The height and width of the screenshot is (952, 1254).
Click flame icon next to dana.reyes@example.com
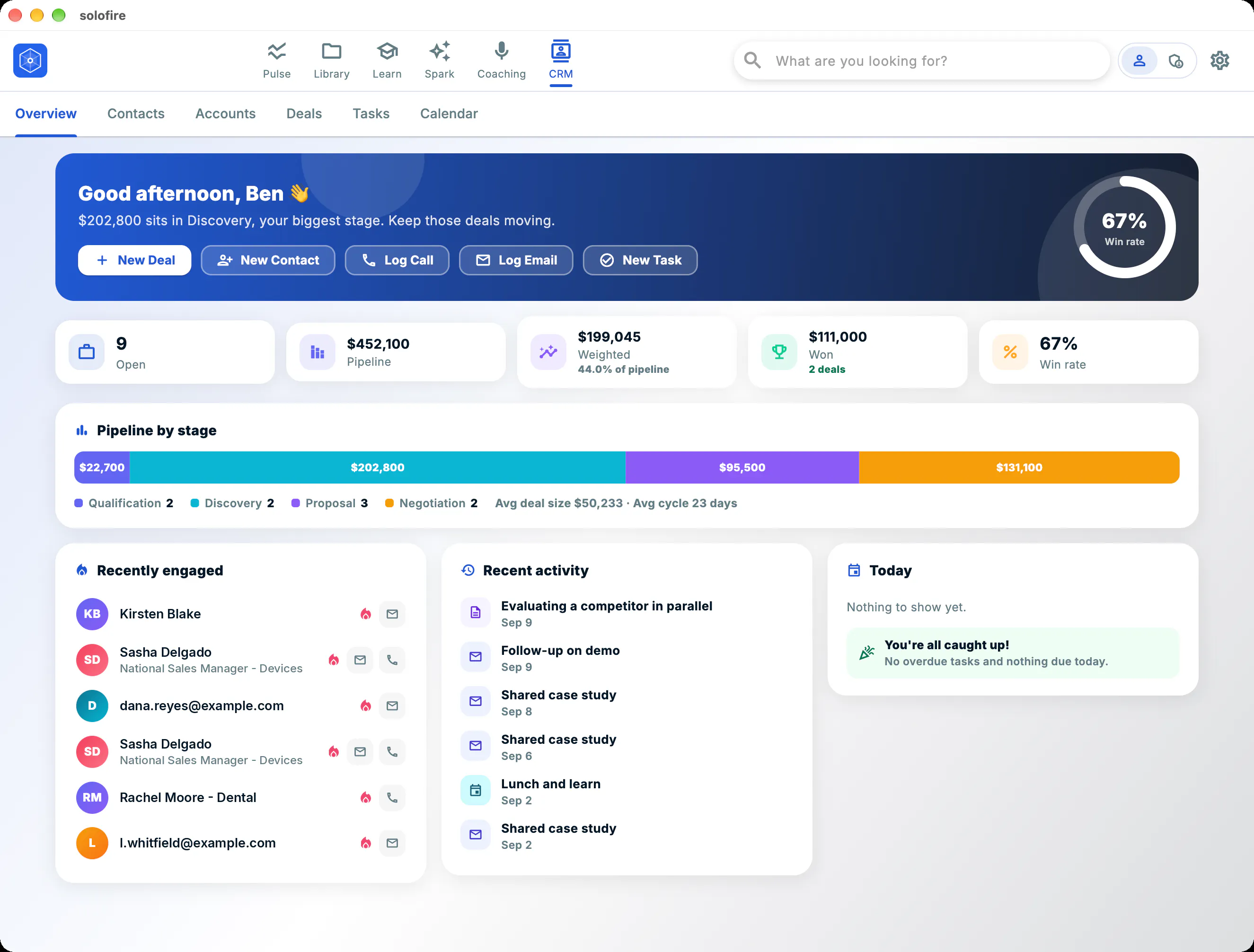click(x=366, y=706)
